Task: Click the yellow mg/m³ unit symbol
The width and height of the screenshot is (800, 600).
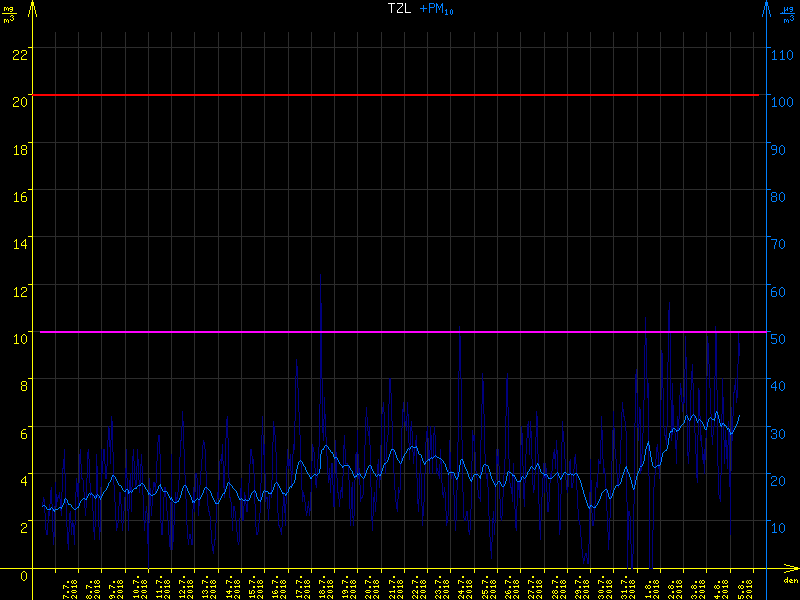Action: tap(10, 14)
